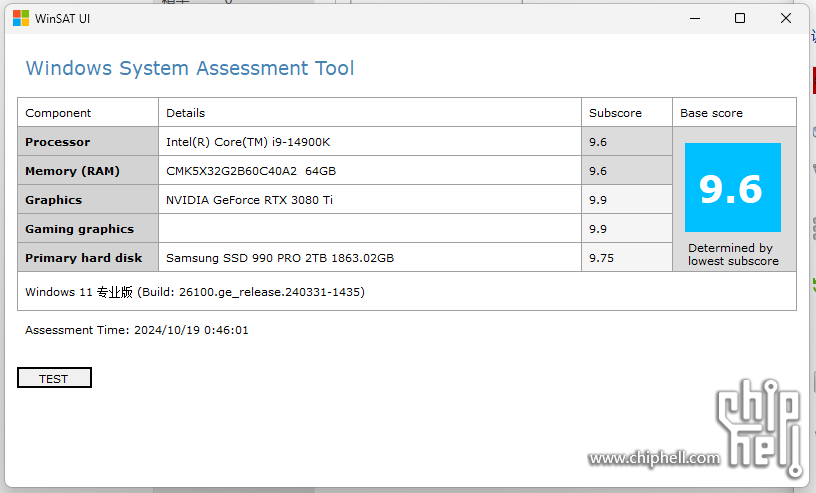Click the WinSAT UI title text

pos(62,19)
